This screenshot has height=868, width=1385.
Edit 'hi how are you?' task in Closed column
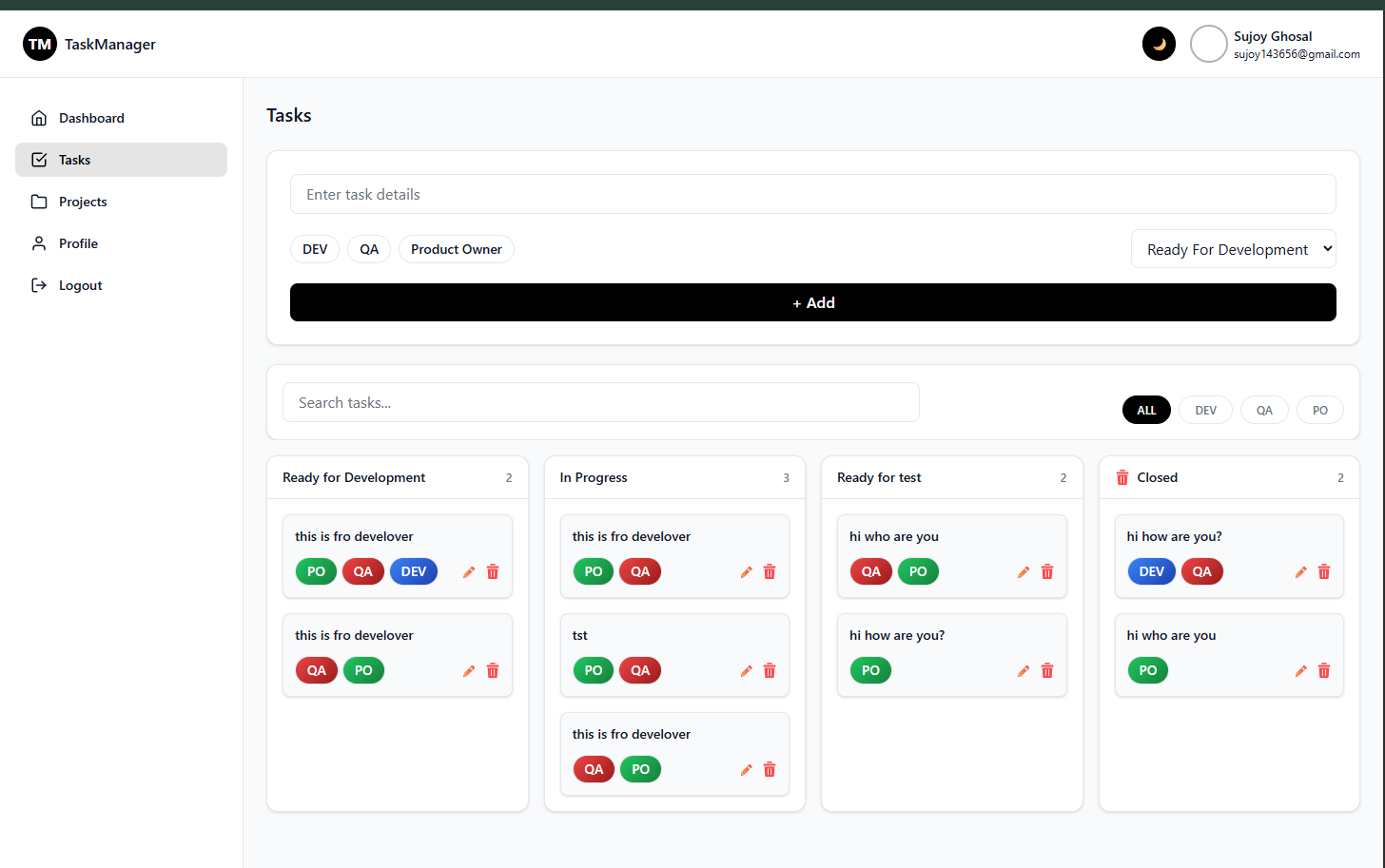[1300, 571]
